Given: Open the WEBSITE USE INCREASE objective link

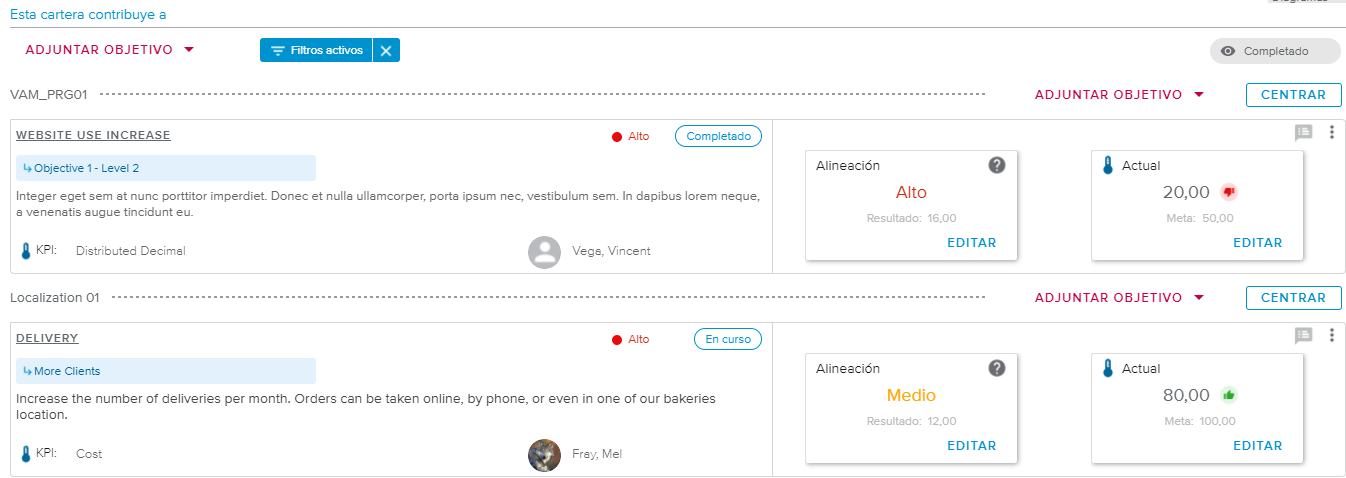Looking at the screenshot, I should click(x=93, y=135).
